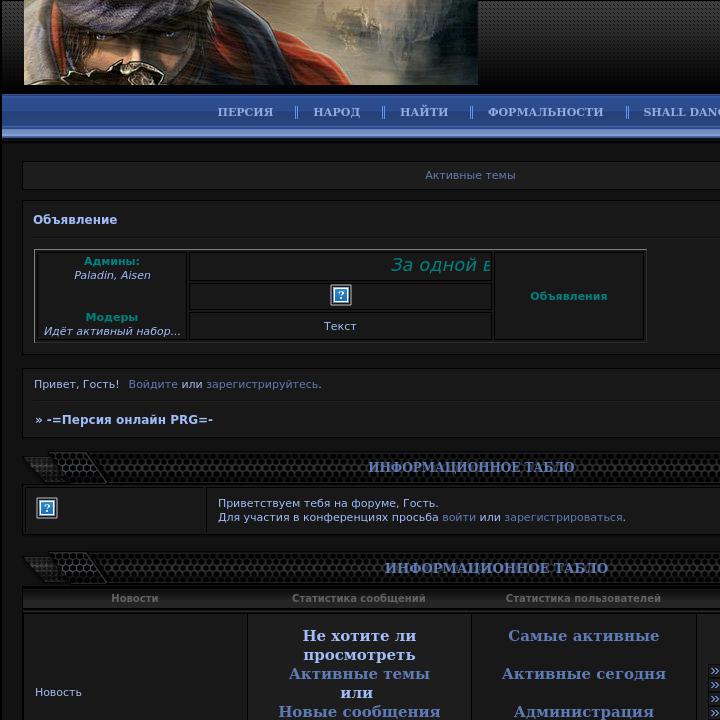This screenshot has width=720, height=720.
Task: Click the Объявления cell label
Action: coord(568,296)
